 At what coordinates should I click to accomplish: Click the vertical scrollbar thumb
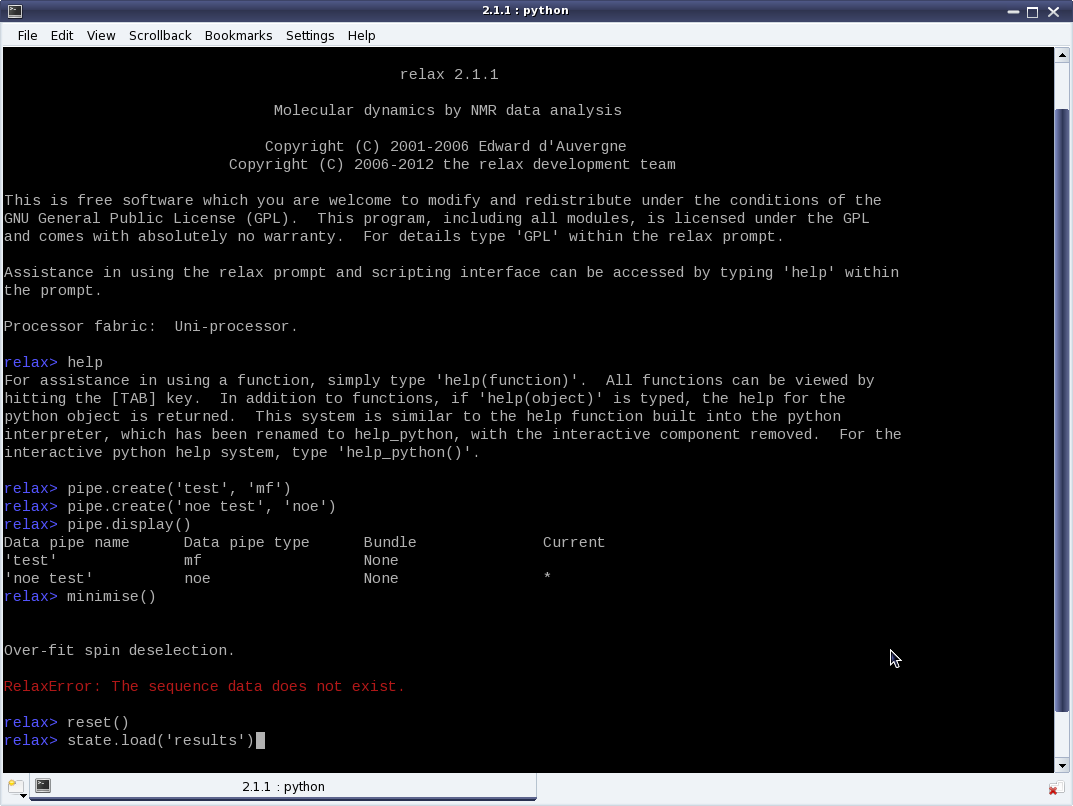coord(1062,400)
